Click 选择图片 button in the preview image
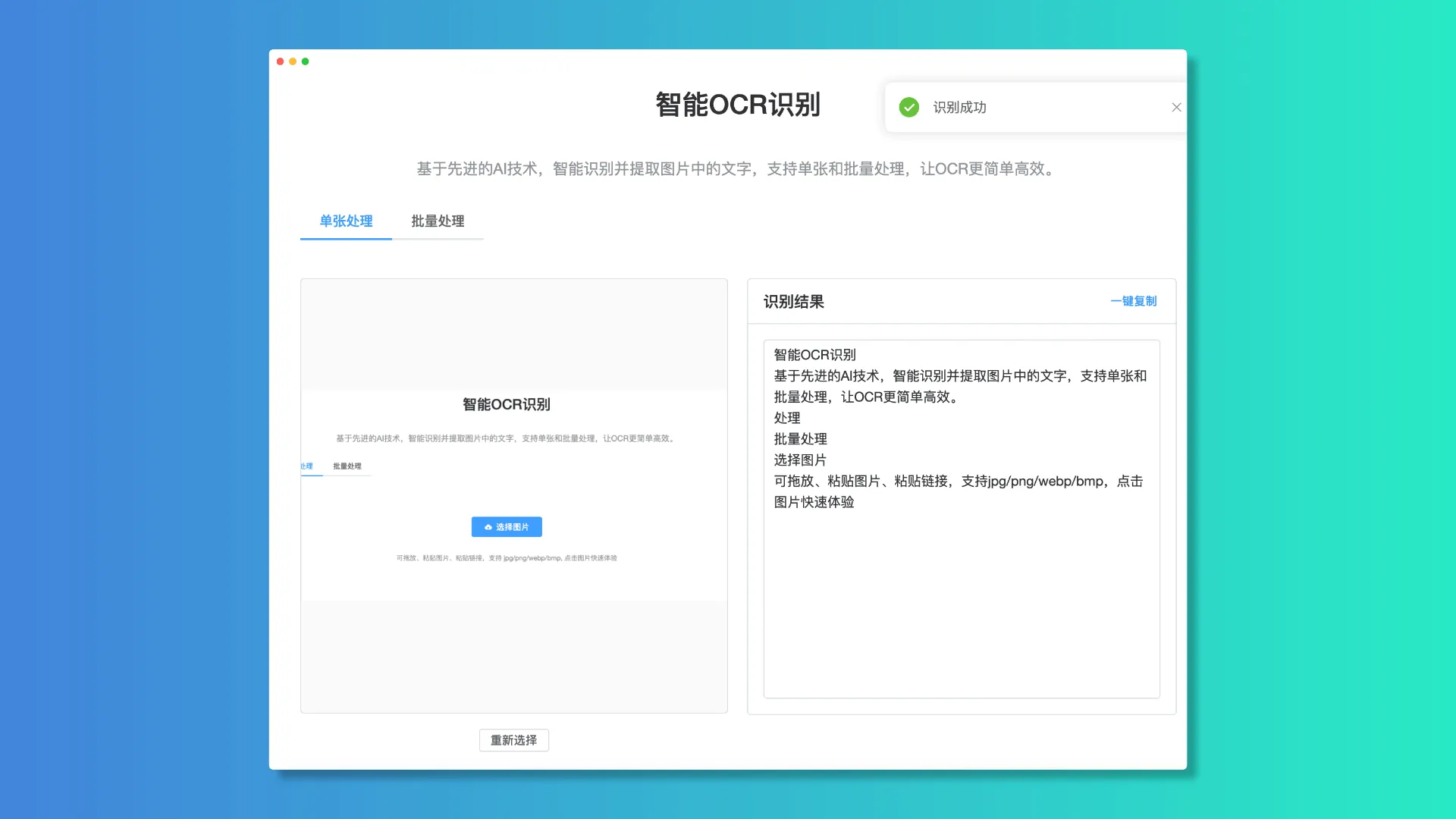The width and height of the screenshot is (1456, 819). click(x=507, y=527)
